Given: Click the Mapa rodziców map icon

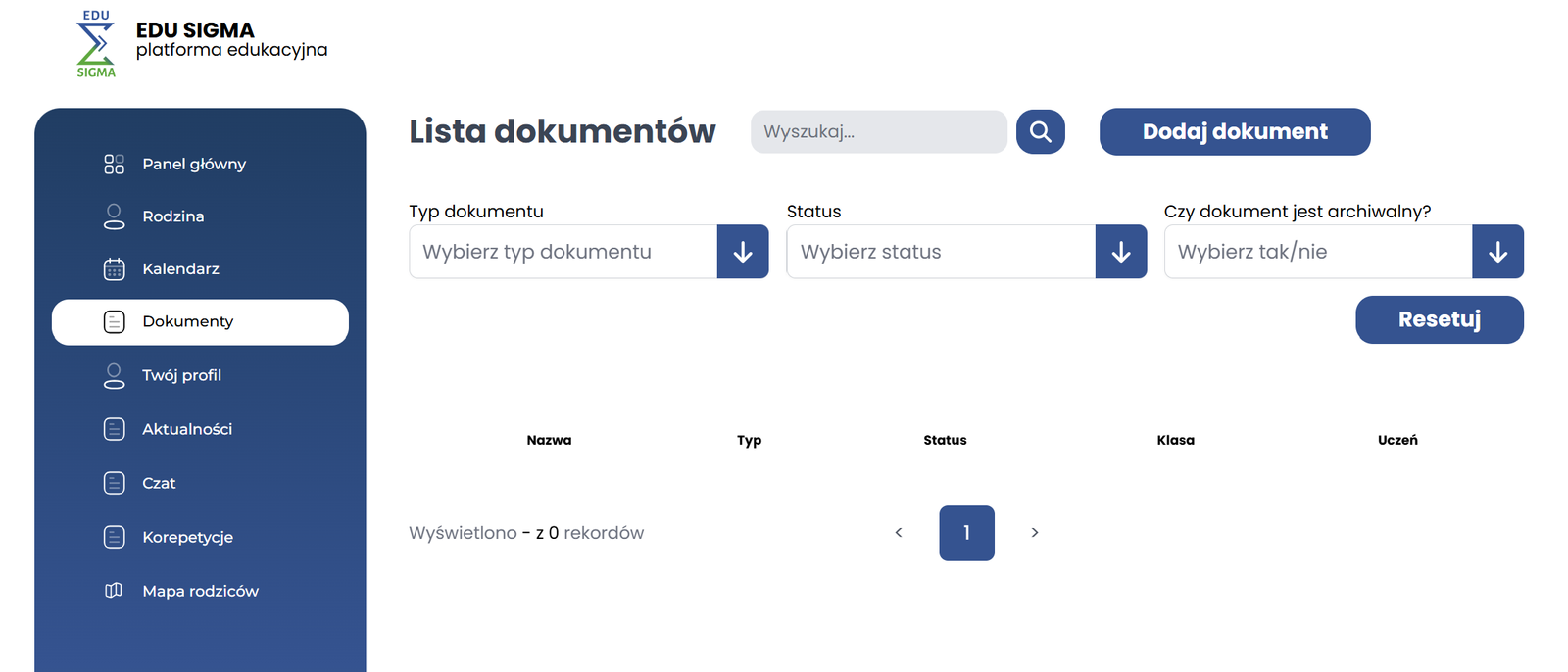Looking at the screenshot, I should pos(114,591).
